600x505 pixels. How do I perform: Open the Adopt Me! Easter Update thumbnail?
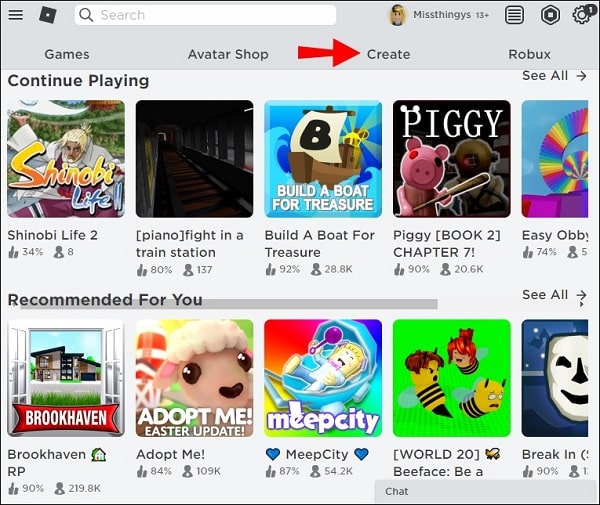[194, 378]
